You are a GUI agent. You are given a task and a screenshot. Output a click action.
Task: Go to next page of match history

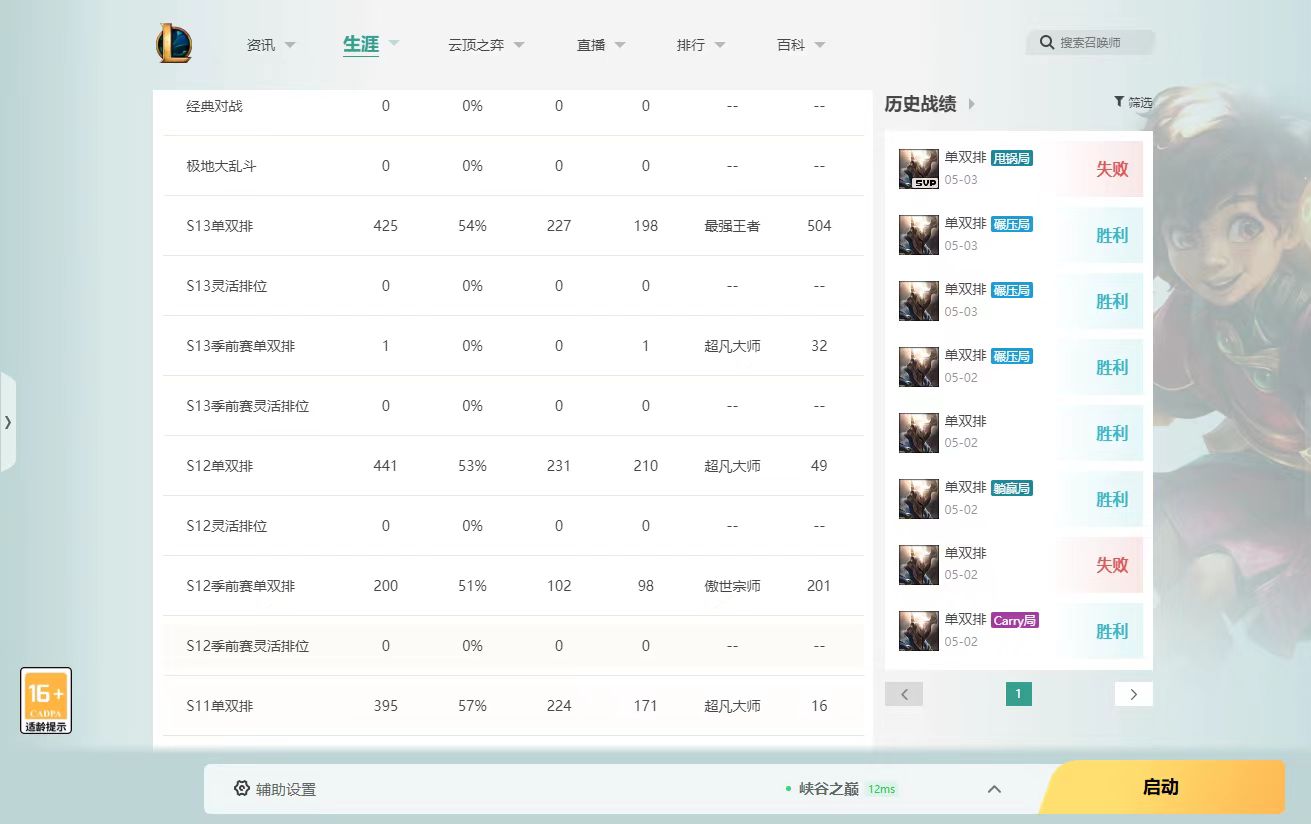pyautogui.click(x=1134, y=694)
